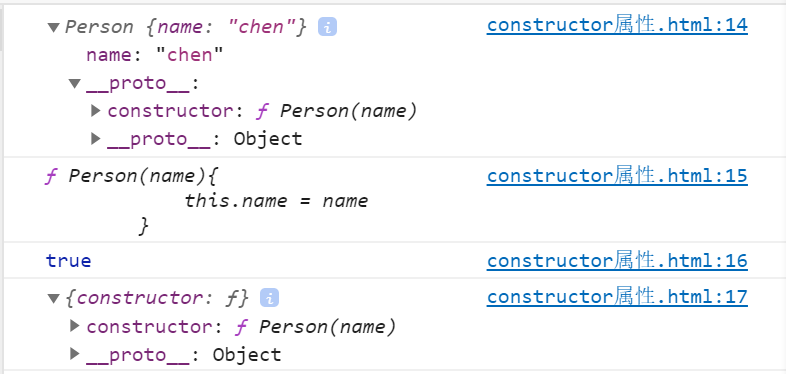Click info icon beside {constructor: ƒ} object
The image size is (786, 374).
point(269,299)
